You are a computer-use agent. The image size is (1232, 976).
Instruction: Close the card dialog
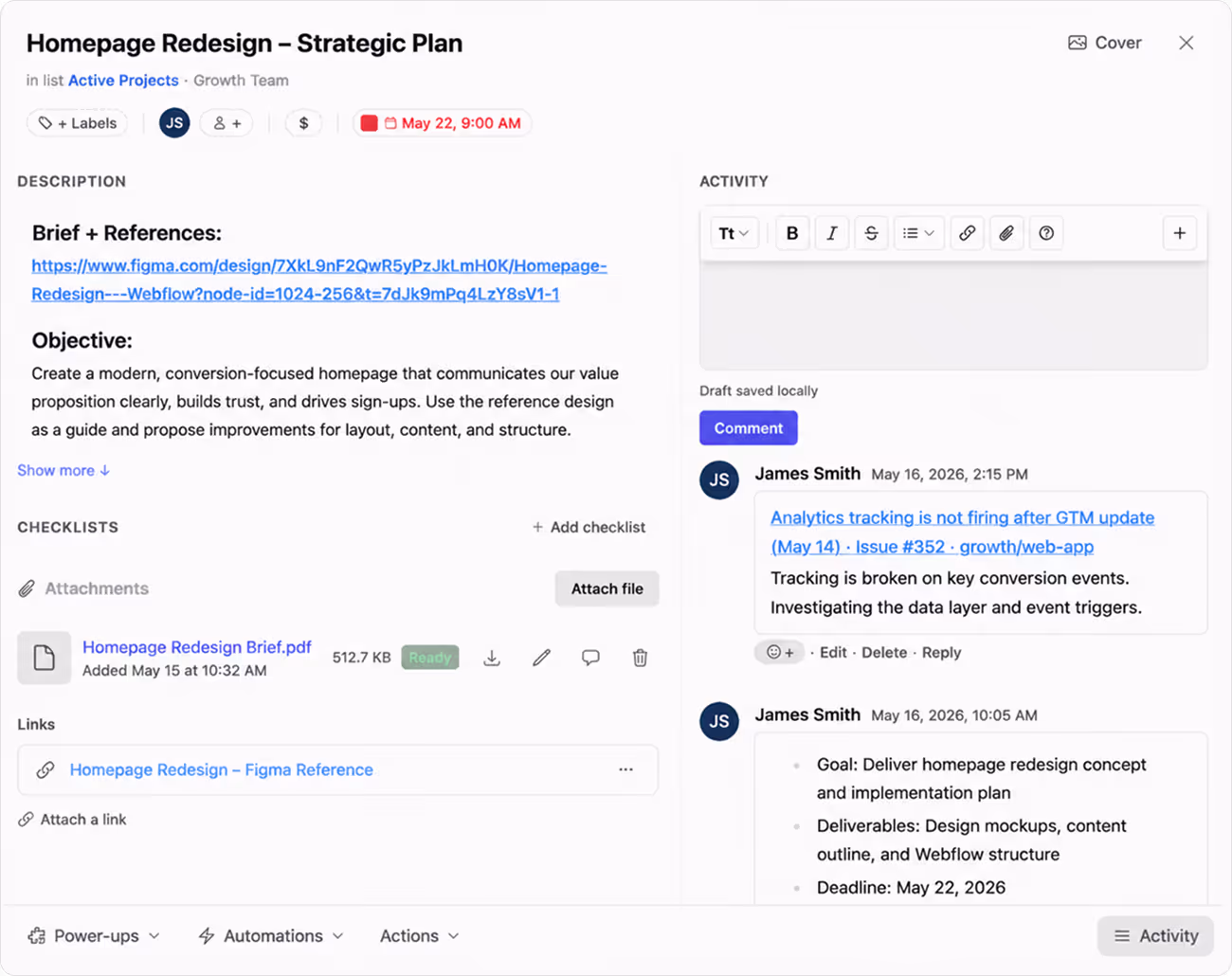tap(1187, 43)
